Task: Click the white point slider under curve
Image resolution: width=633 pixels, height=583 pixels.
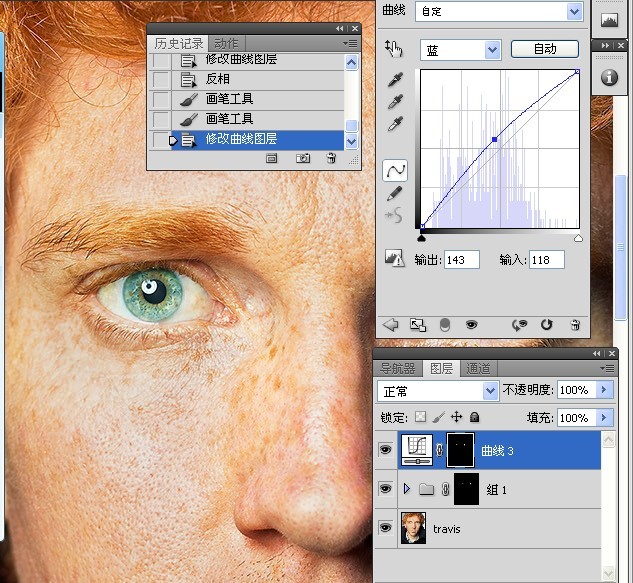Action: pyautogui.click(x=578, y=239)
